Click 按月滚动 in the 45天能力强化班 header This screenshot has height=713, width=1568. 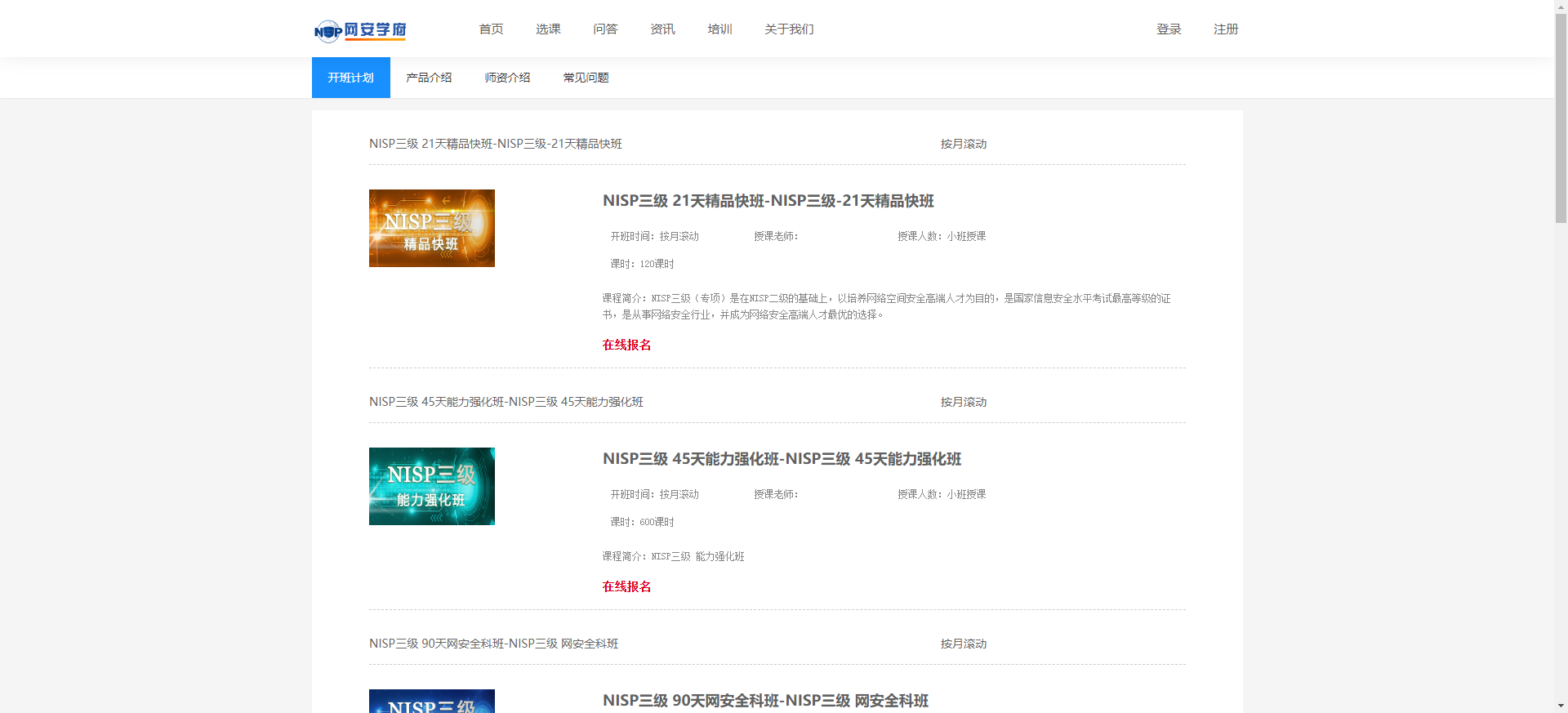pos(964,402)
